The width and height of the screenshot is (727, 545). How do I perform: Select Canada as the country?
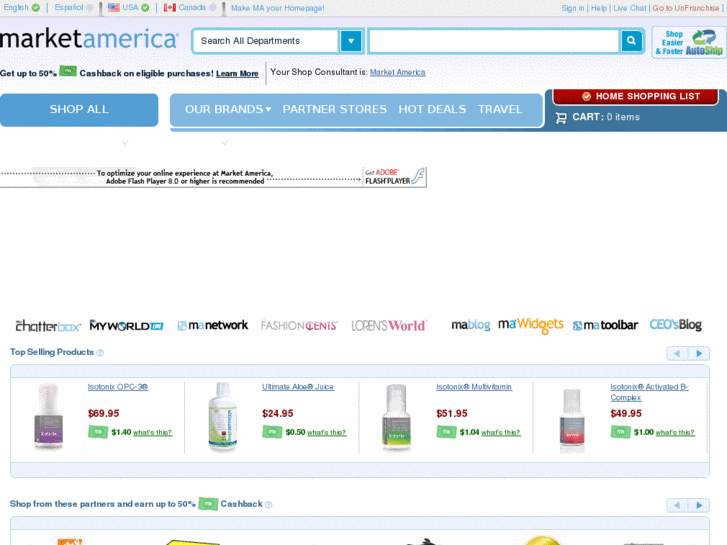[190, 8]
